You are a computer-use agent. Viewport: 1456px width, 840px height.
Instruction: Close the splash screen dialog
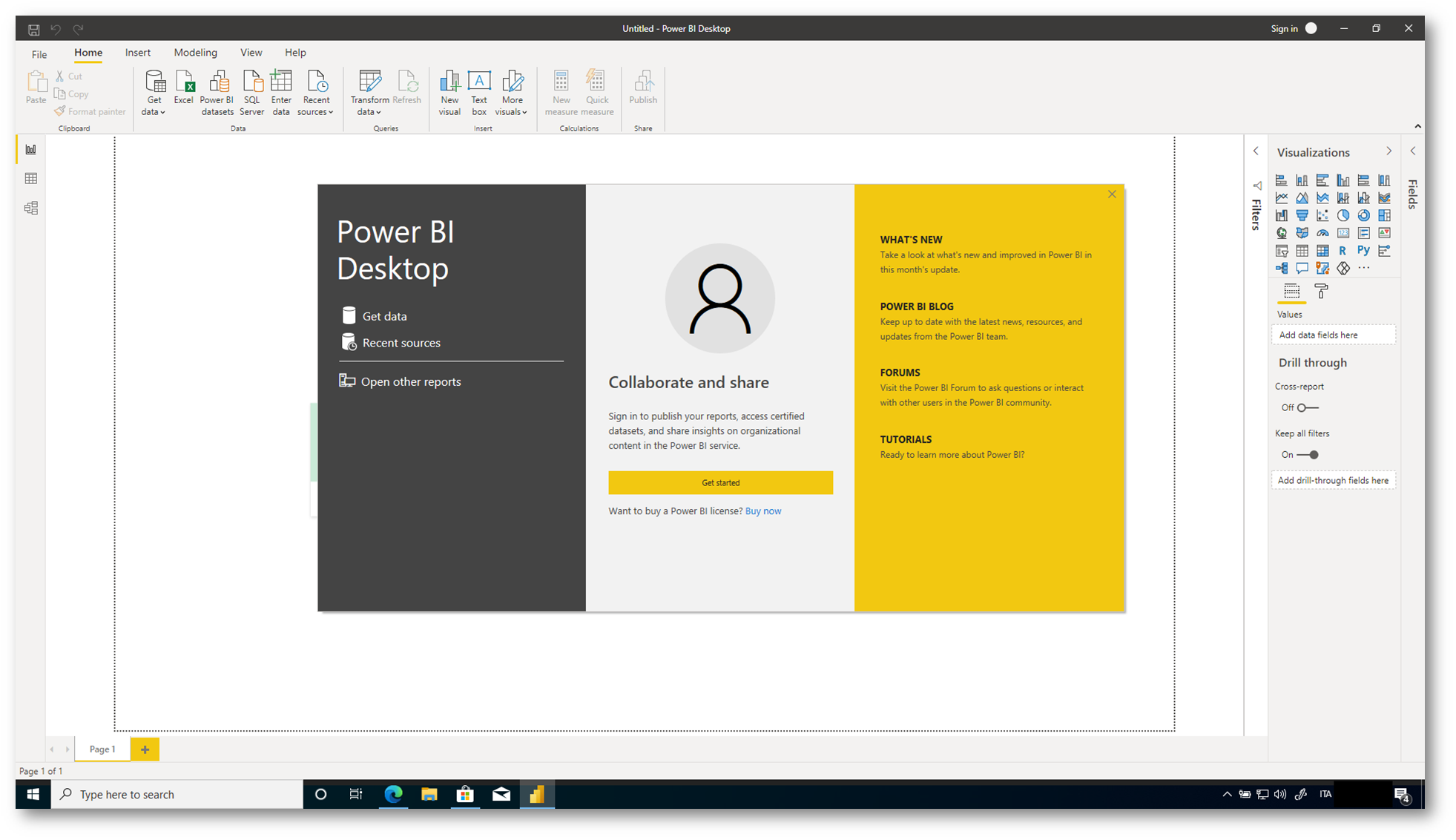coord(1111,194)
